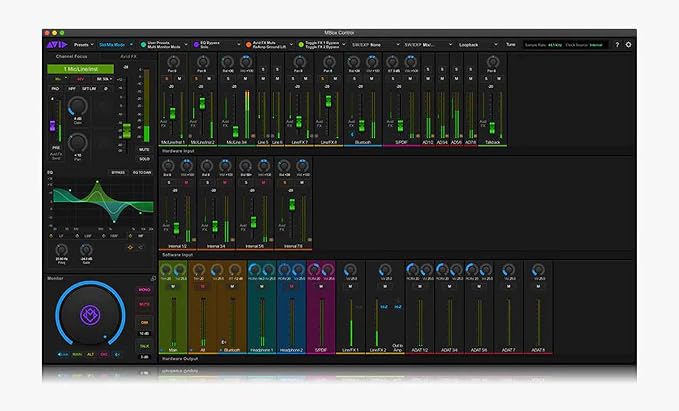Click the green Toggle FX 1 Bypass circle icon
Screen dimensions: 679x411
point(301,45)
